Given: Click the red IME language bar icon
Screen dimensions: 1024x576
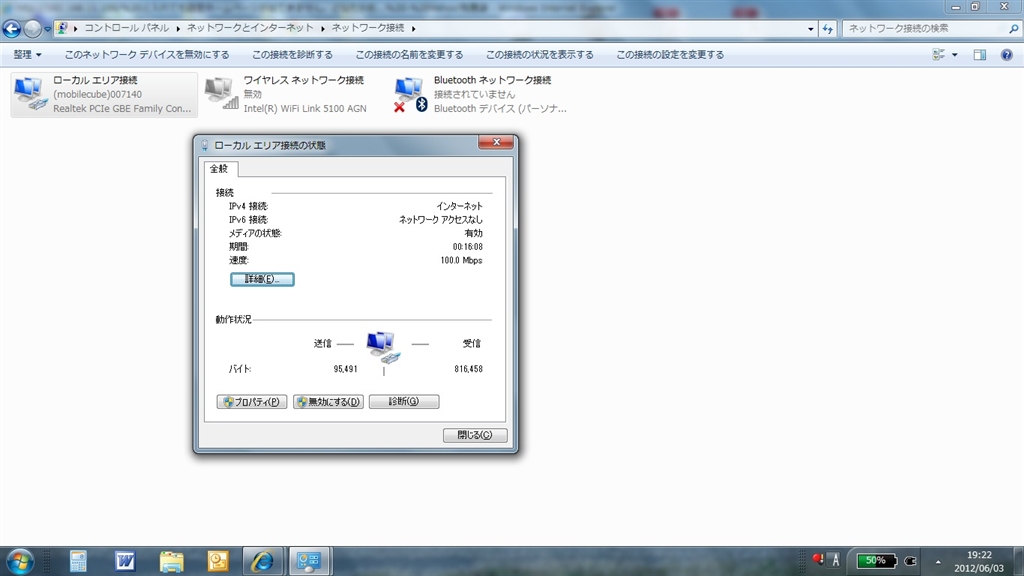Looking at the screenshot, I should coord(818,559).
